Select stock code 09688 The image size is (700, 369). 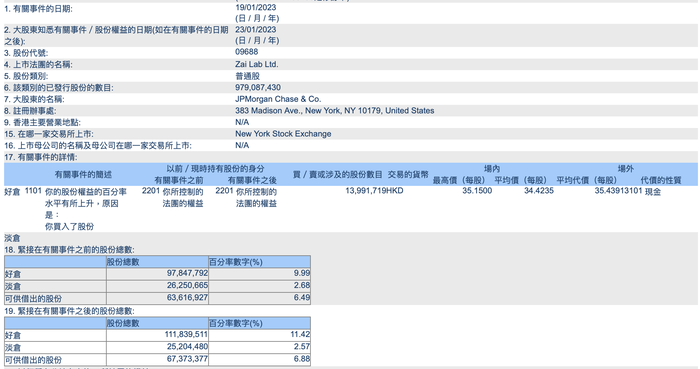(246, 52)
